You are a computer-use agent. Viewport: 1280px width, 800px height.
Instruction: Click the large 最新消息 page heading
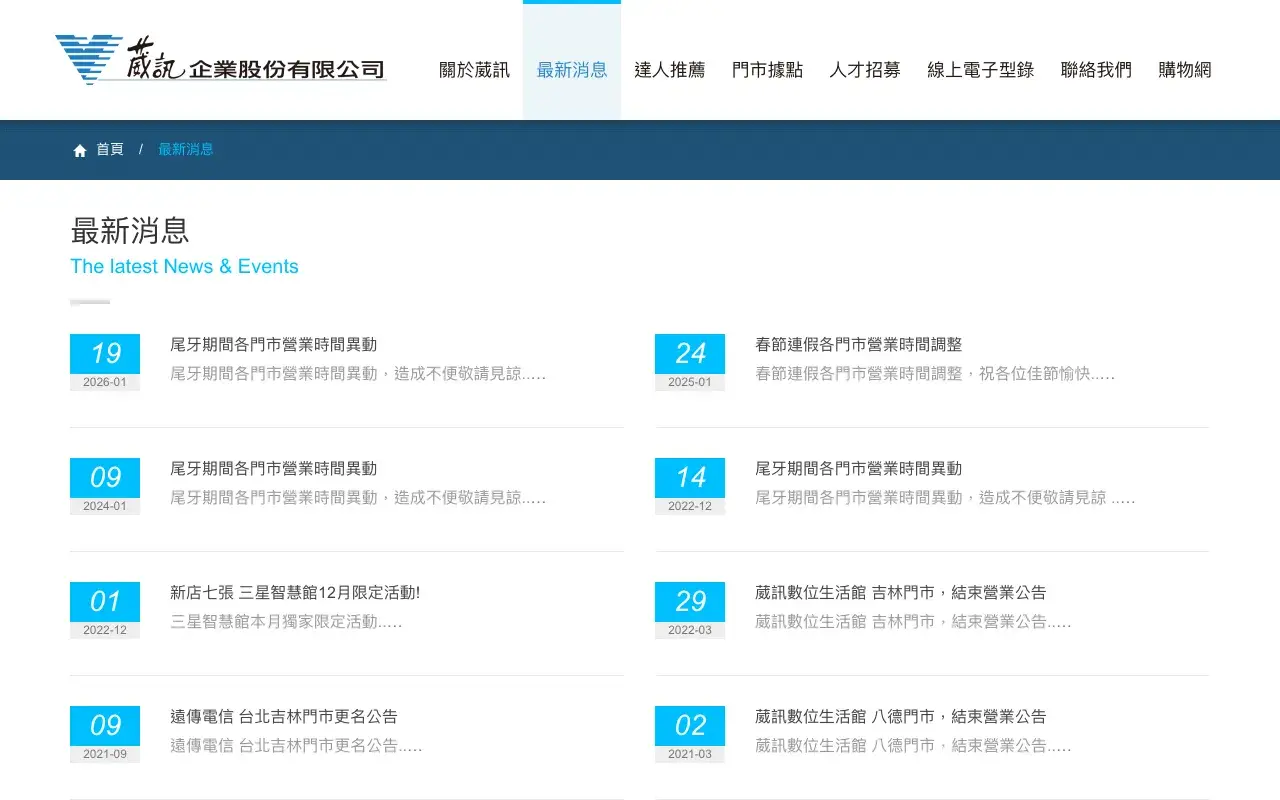tap(130, 231)
